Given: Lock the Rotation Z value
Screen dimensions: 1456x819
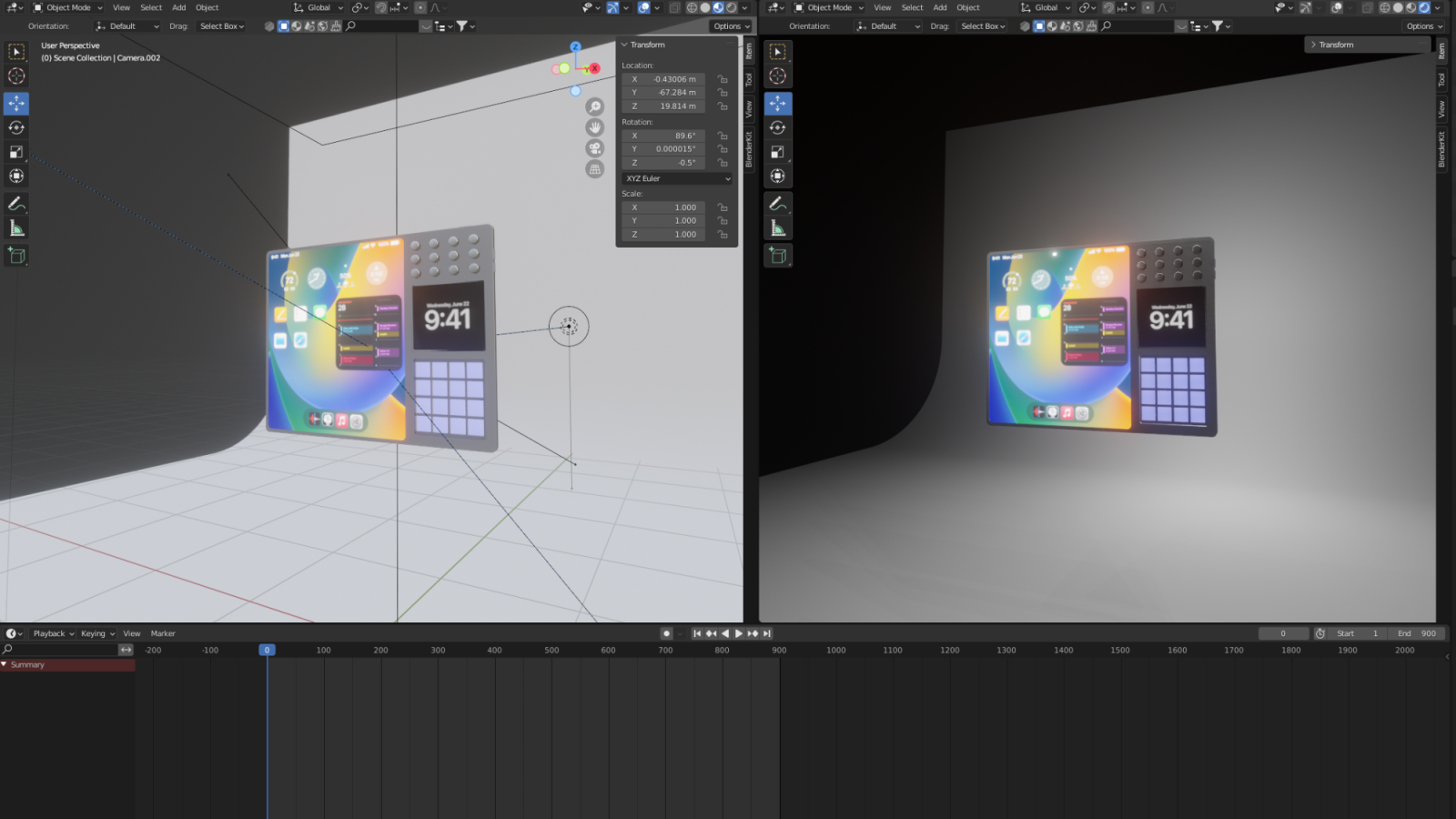Looking at the screenshot, I should (723, 163).
